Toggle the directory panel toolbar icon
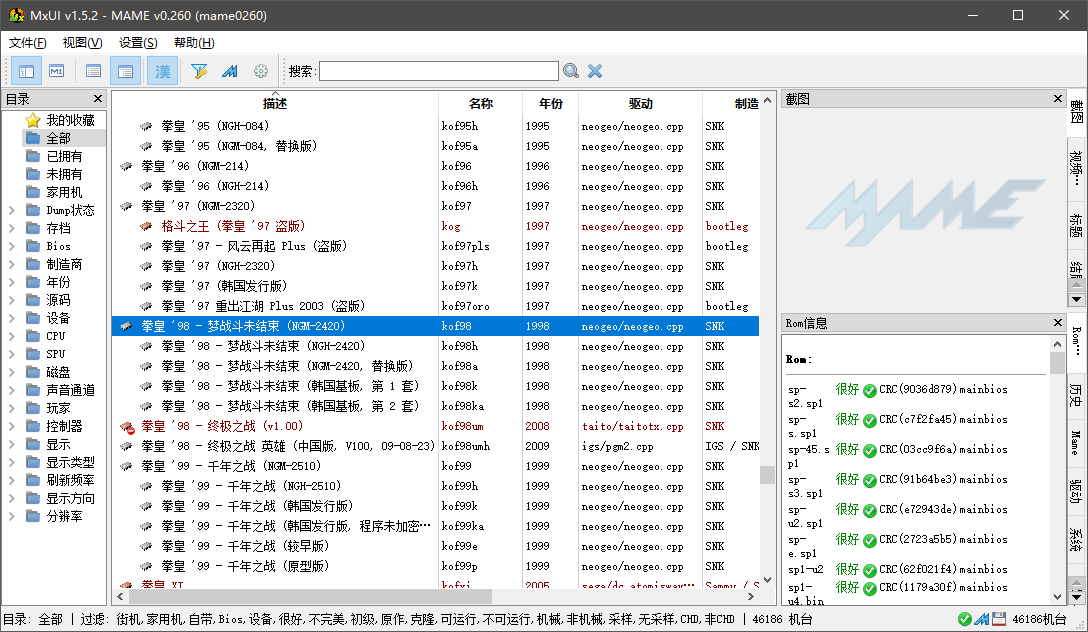1088x632 pixels. point(26,71)
